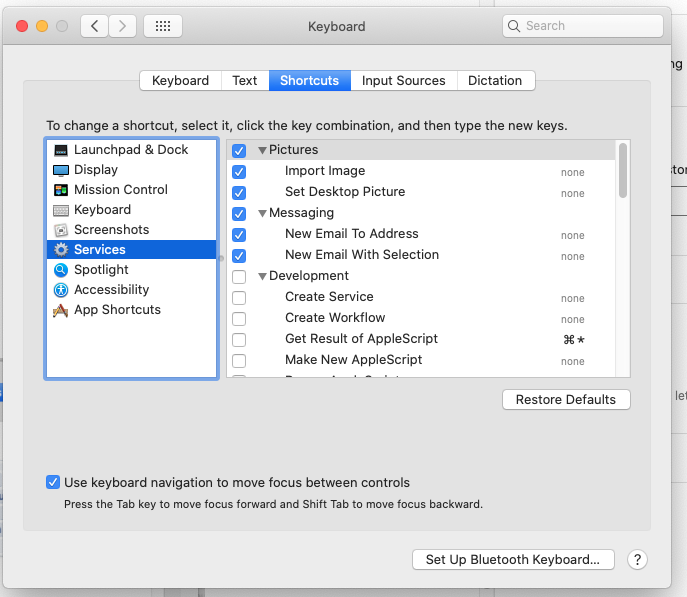Select App Shortcuts in the category list

coord(131,310)
